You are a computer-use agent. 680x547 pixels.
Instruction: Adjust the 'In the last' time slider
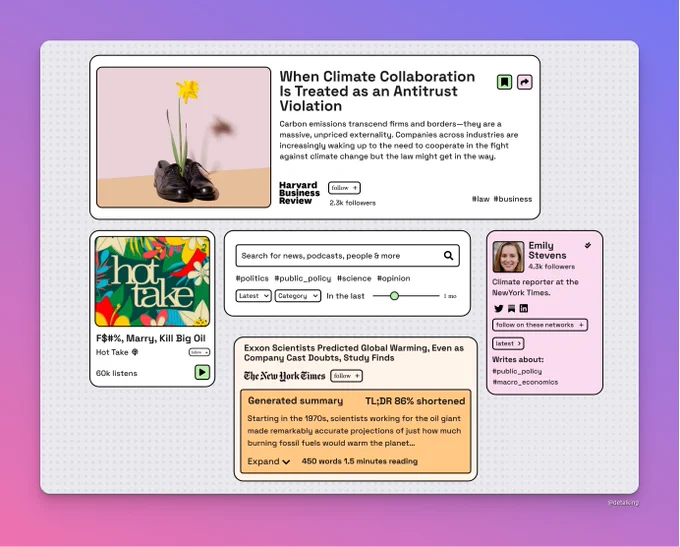tap(394, 296)
